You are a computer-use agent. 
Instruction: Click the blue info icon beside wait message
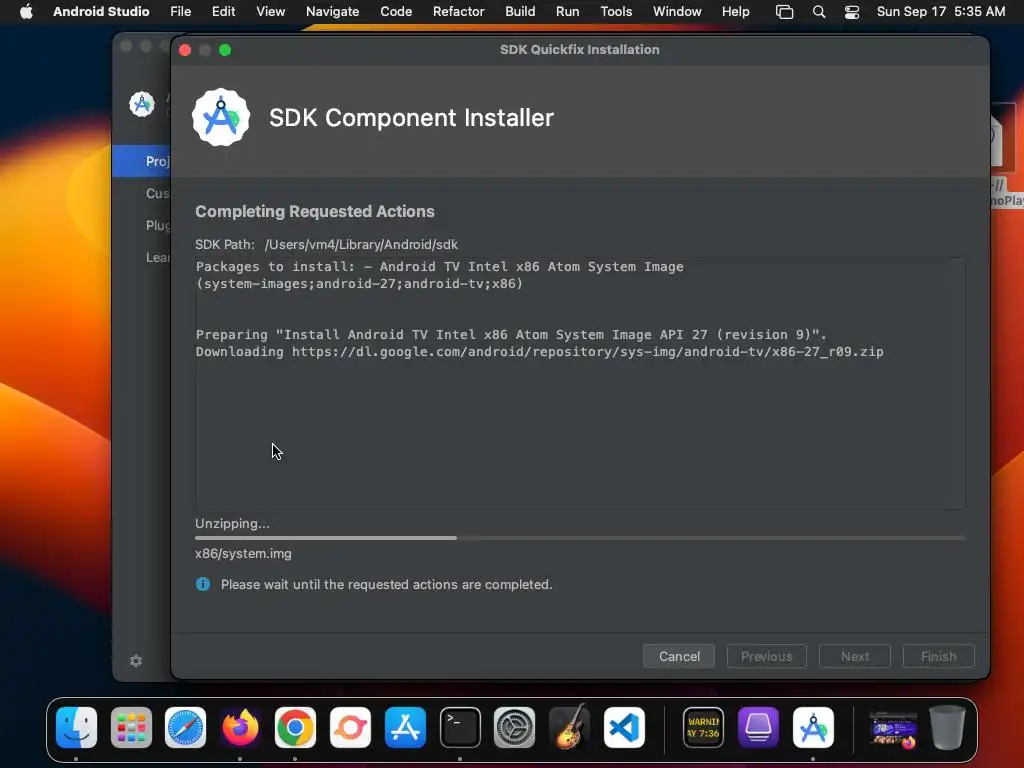pos(203,584)
